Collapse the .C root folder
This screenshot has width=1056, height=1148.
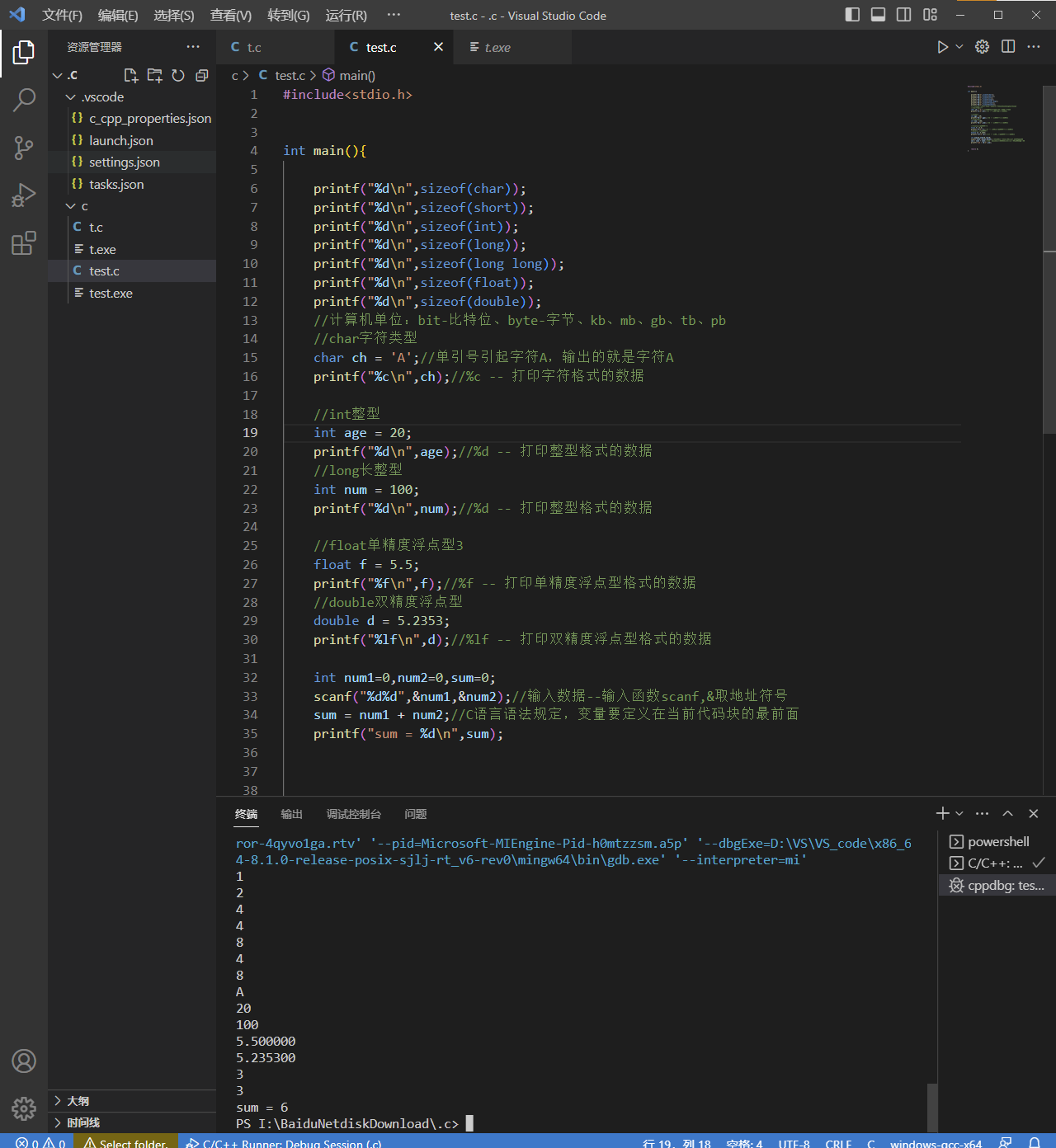click(58, 75)
